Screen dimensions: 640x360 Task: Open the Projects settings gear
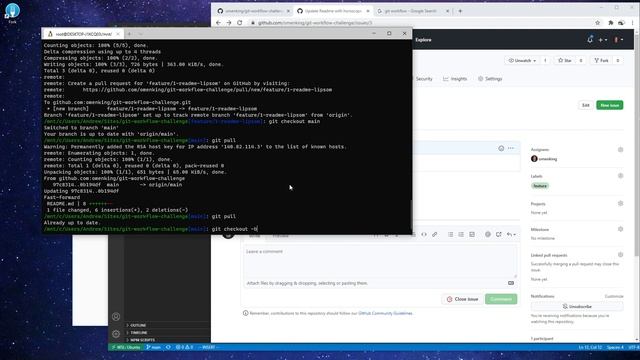(x=620, y=203)
